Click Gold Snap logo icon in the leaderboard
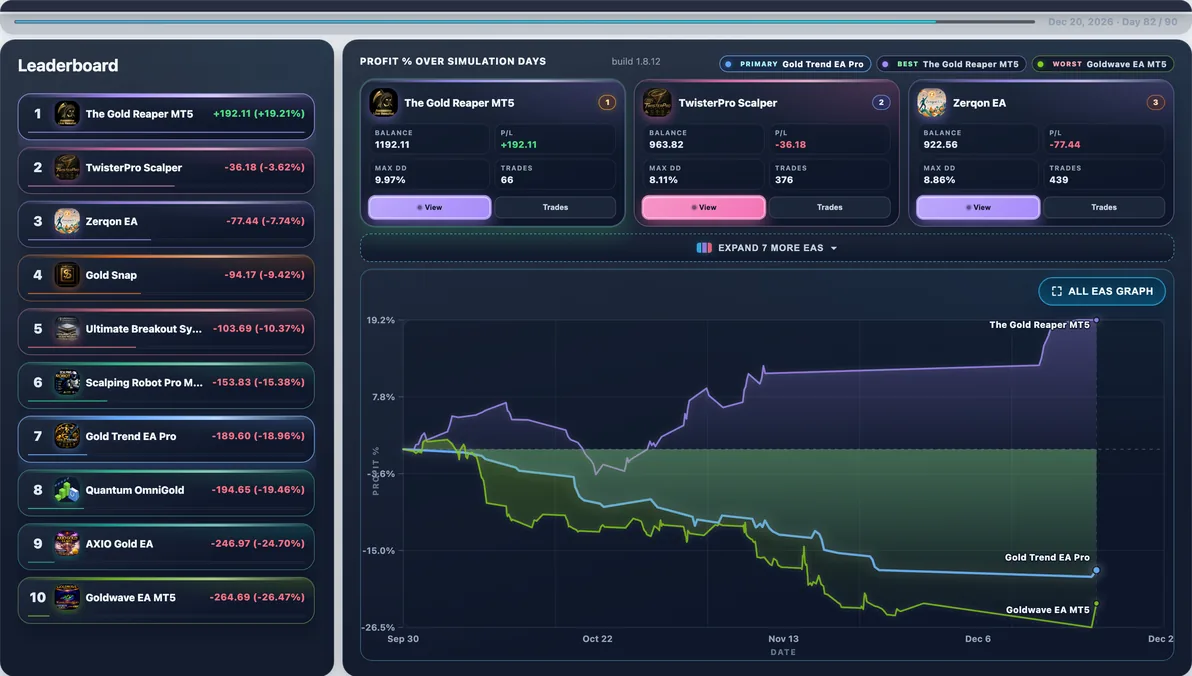Screen dimensions: 1192x676 click(x=67, y=275)
